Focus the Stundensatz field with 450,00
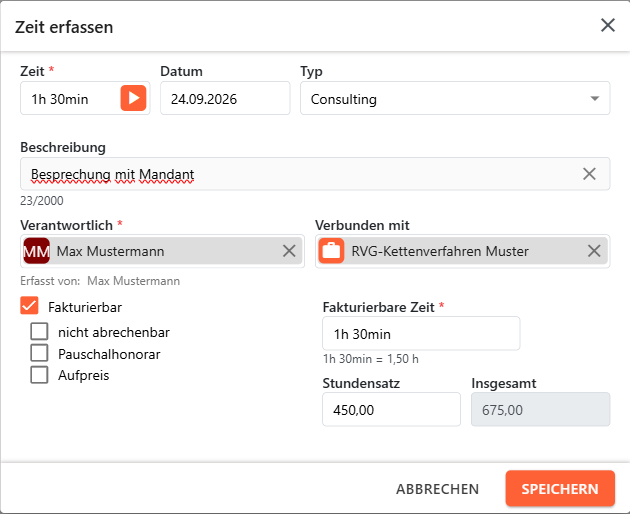The height and width of the screenshot is (514, 630). coord(391,410)
